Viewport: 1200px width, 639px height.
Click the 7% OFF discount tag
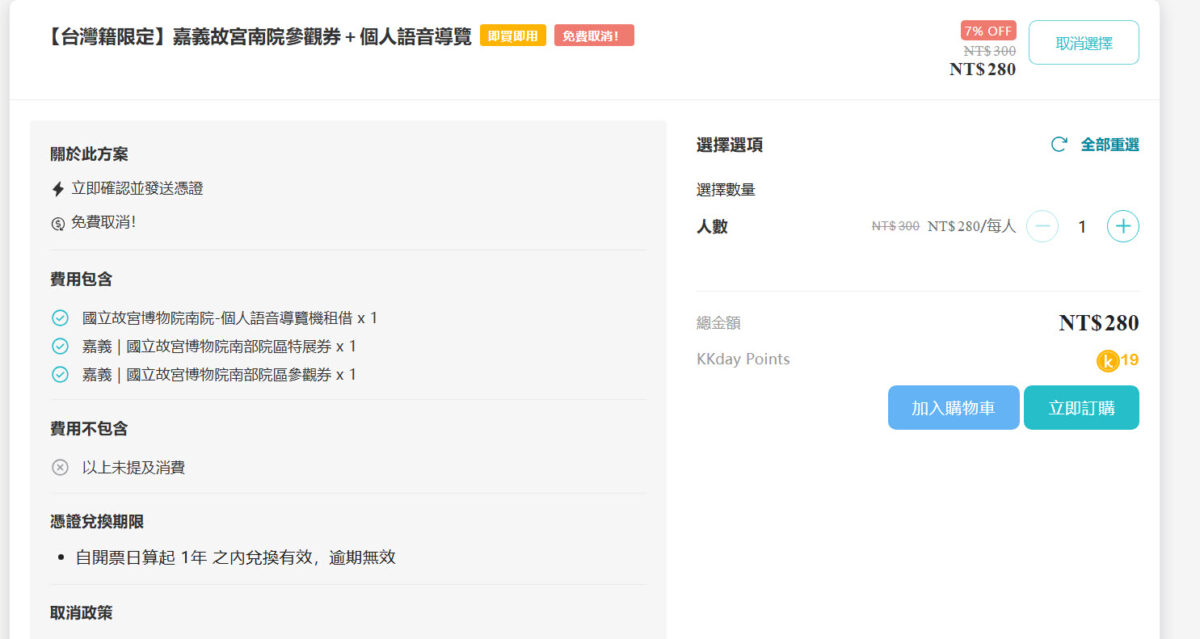click(x=988, y=30)
